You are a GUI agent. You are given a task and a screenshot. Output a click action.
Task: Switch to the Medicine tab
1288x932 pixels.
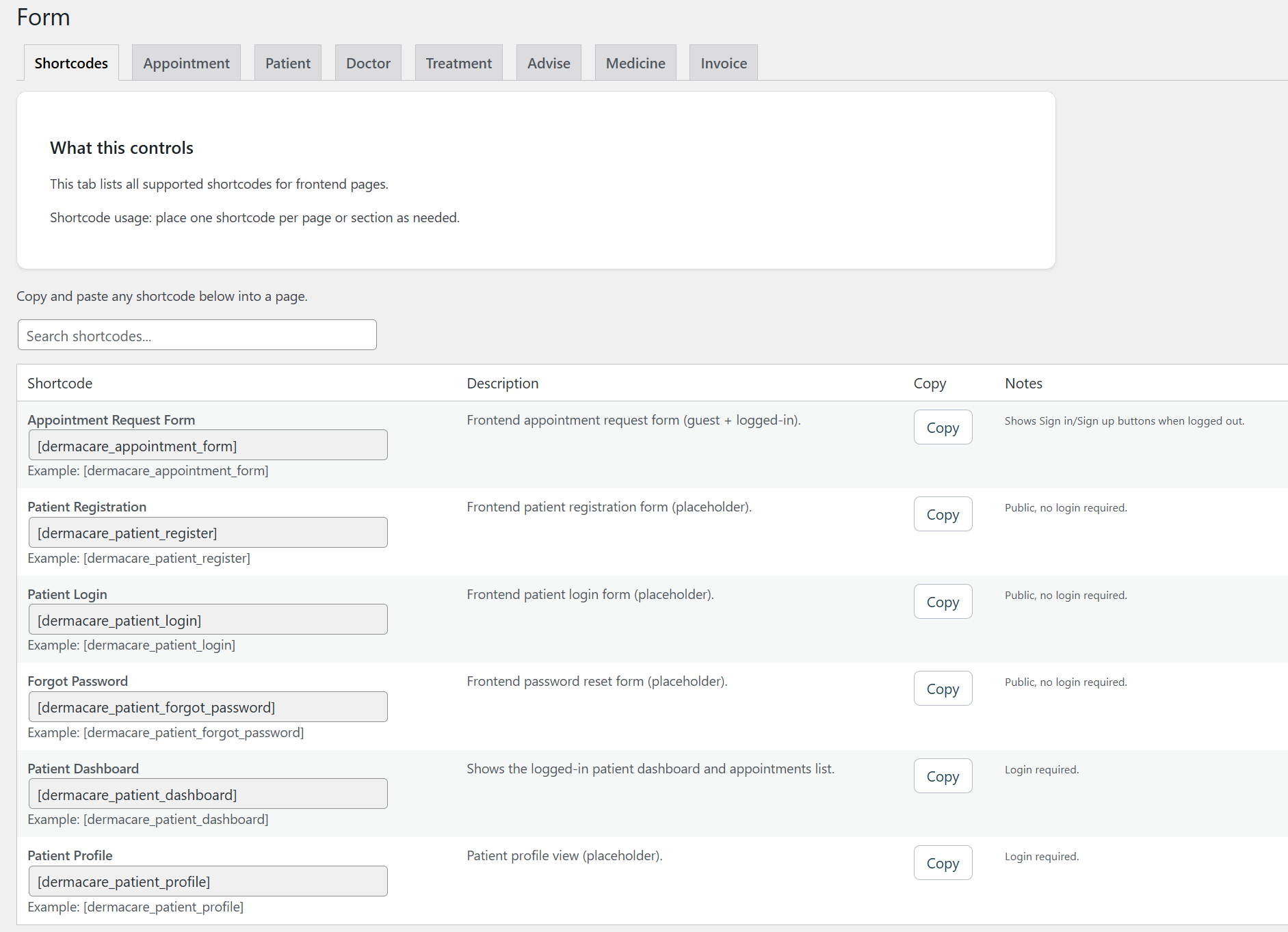pos(635,63)
